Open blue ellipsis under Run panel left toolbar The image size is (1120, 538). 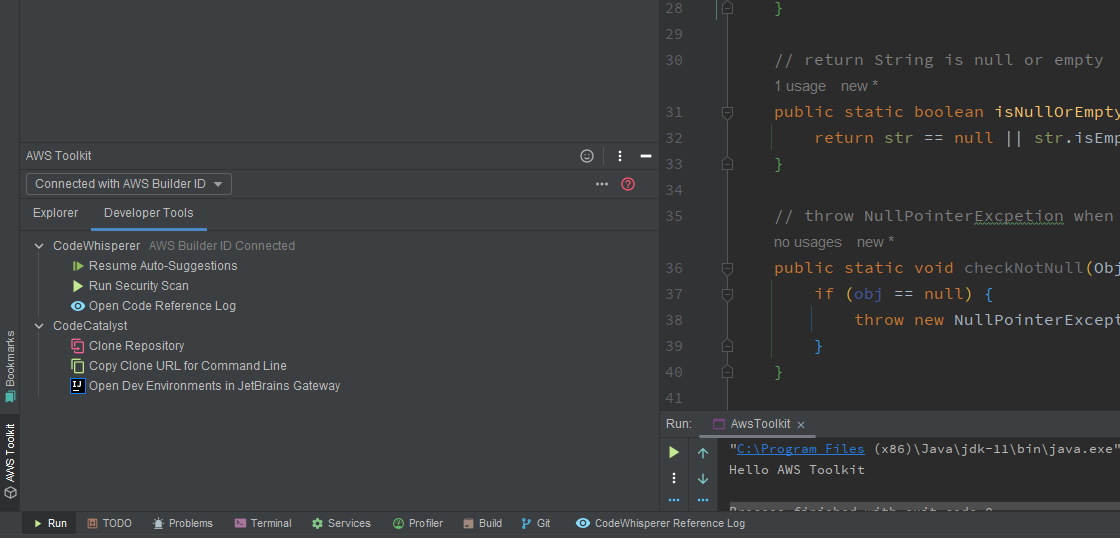674,500
